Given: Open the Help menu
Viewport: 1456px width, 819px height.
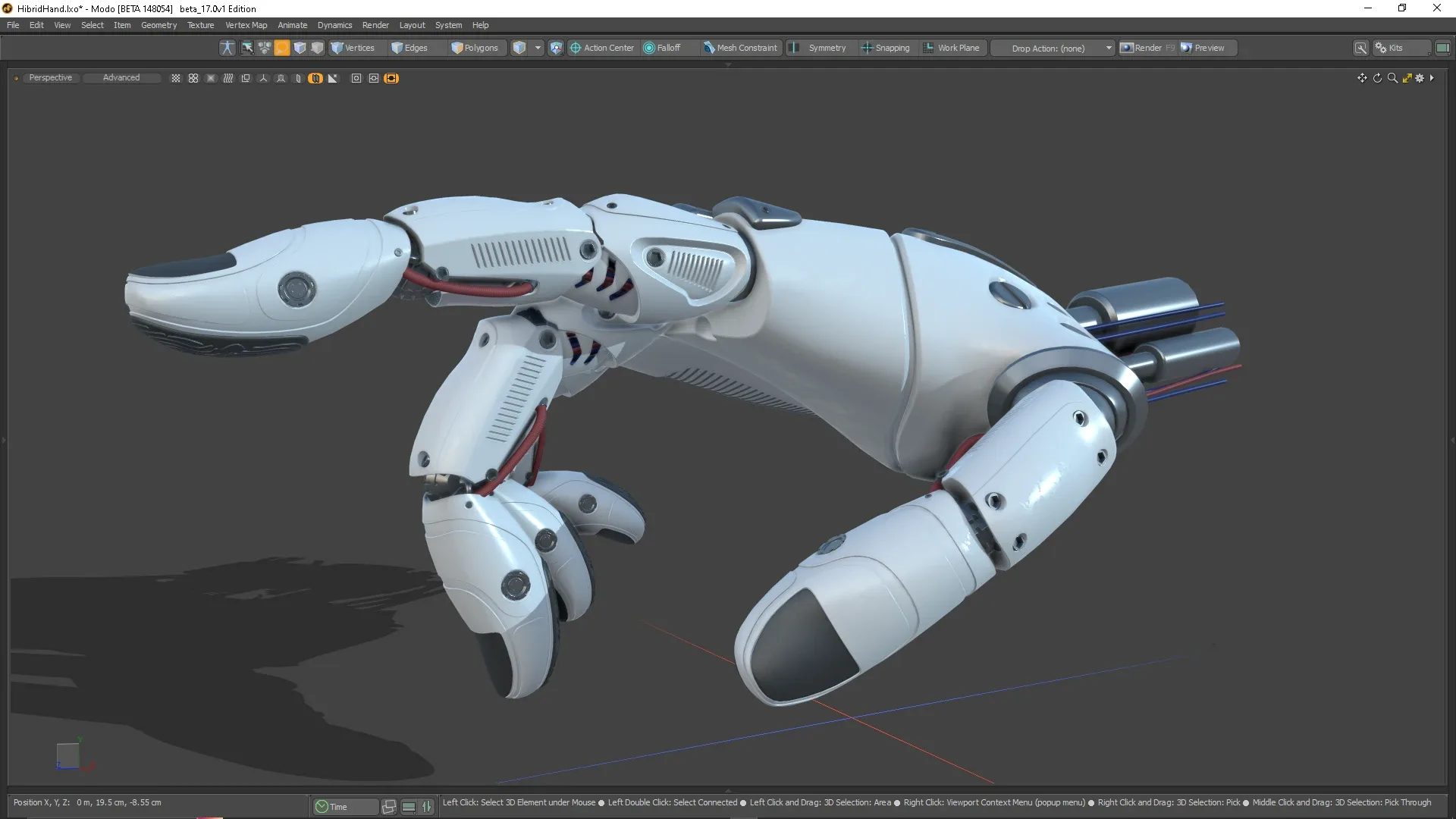Looking at the screenshot, I should [x=480, y=25].
